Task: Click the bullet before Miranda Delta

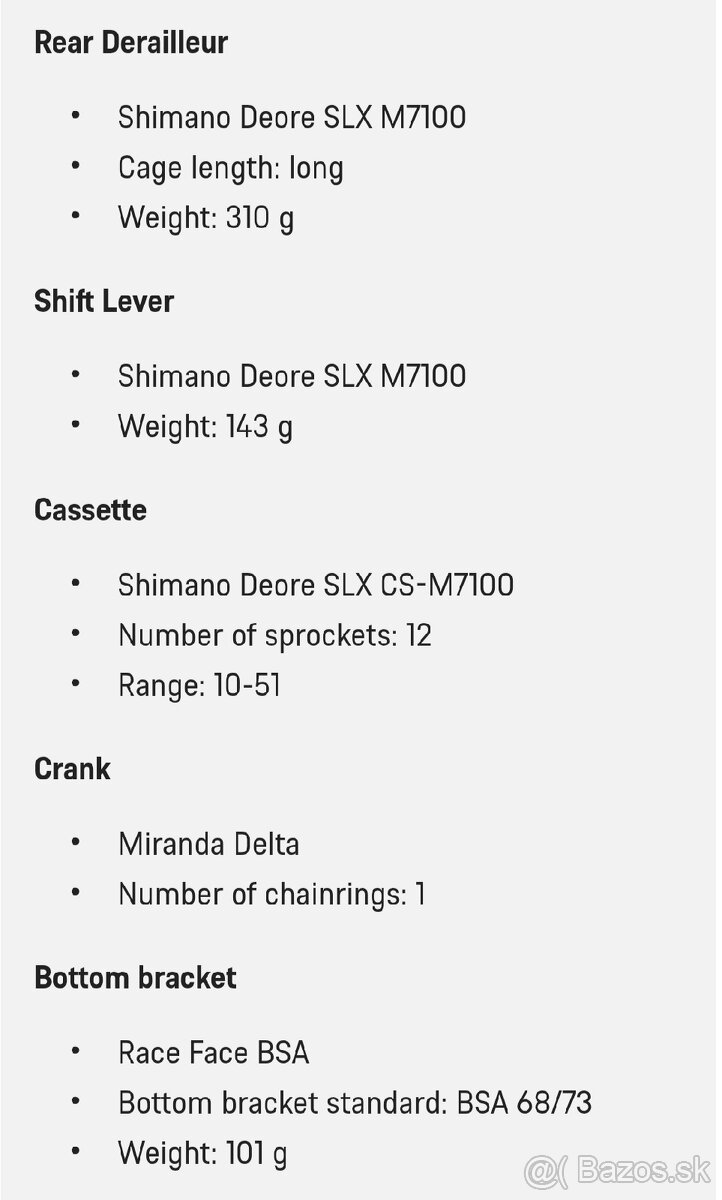Action: point(75,843)
